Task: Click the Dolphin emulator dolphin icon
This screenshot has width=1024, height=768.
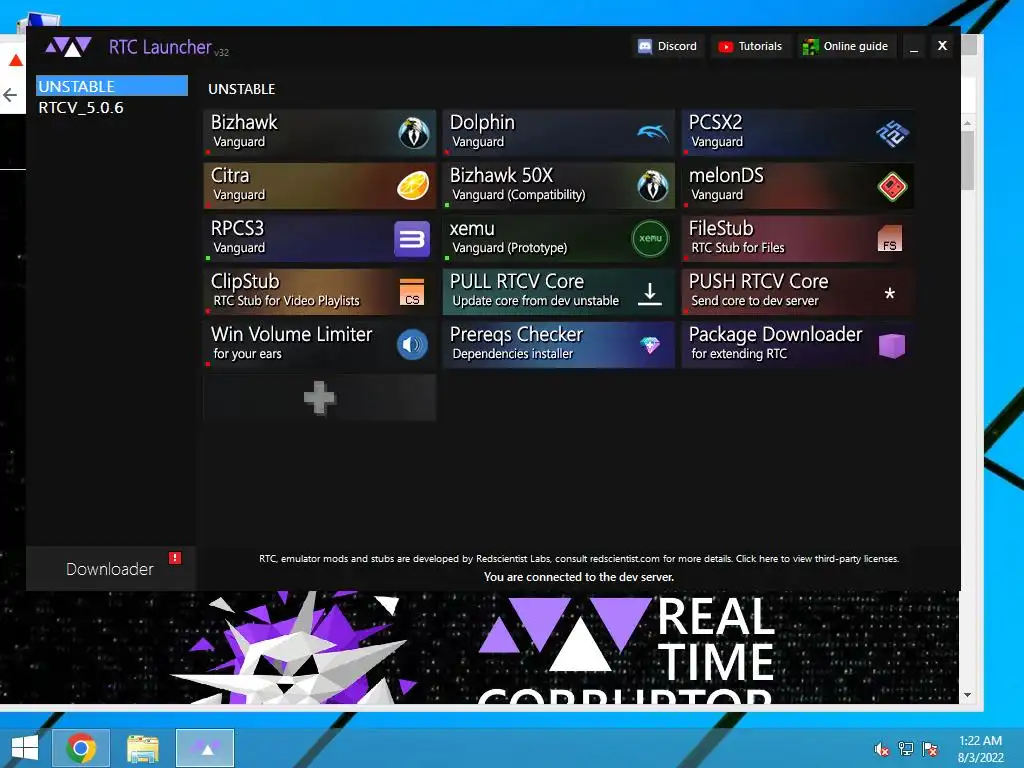Action: (x=652, y=133)
